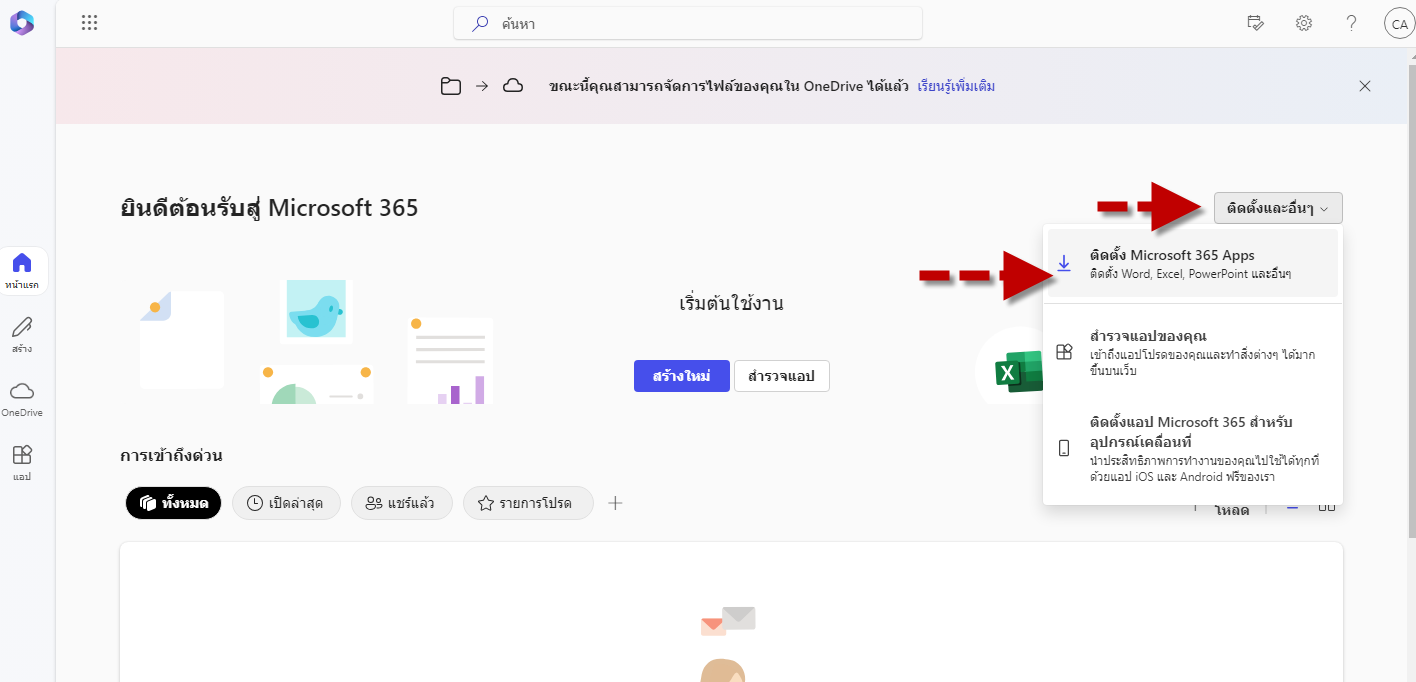Screen dimensions: 1416x682
Task: Focus the ค้นหา search box
Action: [x=688, y=23]
